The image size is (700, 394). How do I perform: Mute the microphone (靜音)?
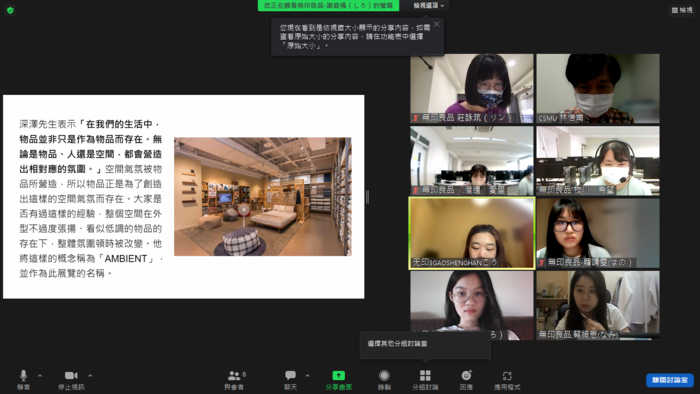pos(23,380)
